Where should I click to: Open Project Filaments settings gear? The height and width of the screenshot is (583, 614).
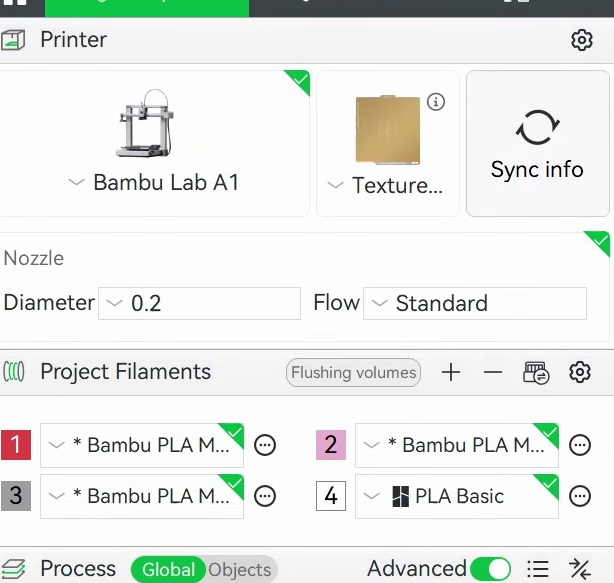point(580,372)
